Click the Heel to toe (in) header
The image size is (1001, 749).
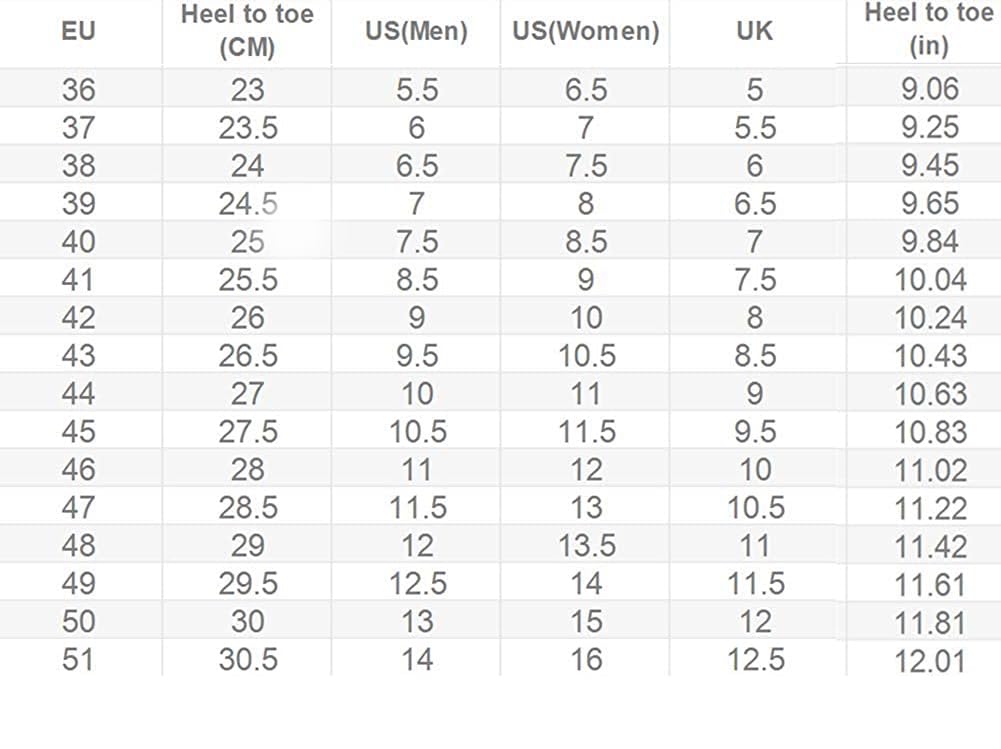point(929,29)
